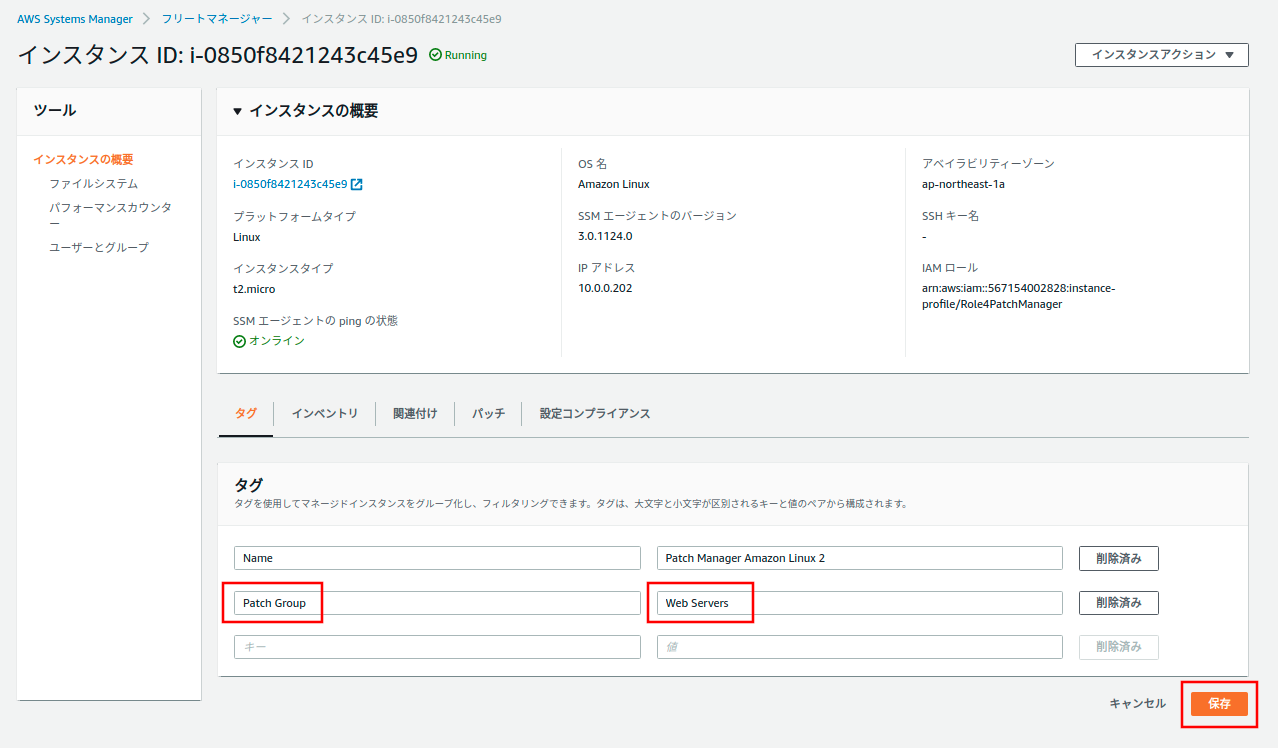Click the Web Servers value field
The width and height of the screenshot is (1278, 748).
[x=859, y=603]
